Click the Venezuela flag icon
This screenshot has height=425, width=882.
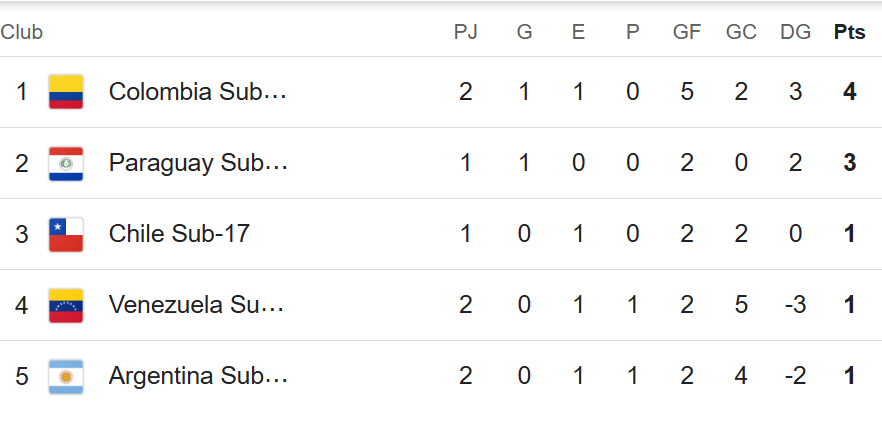pos(66,305)
